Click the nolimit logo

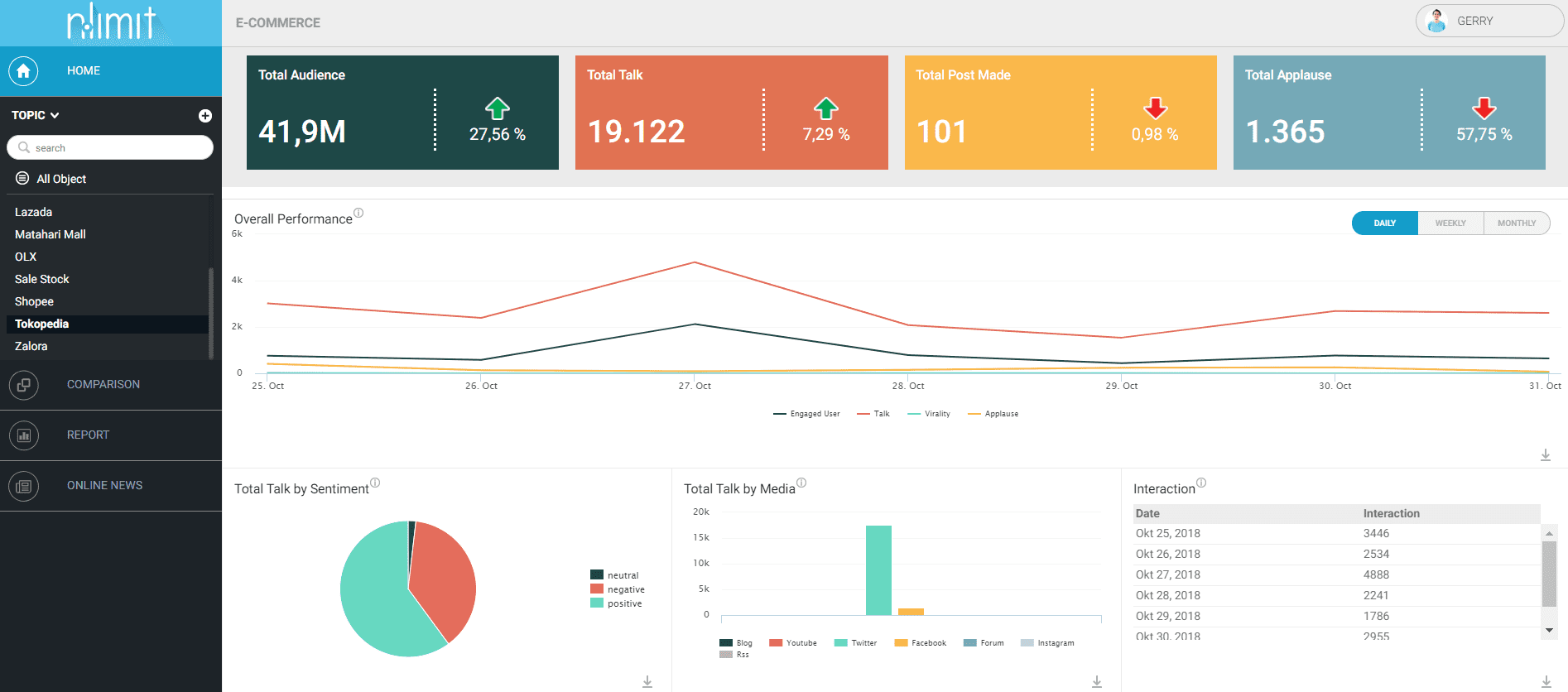112,22
